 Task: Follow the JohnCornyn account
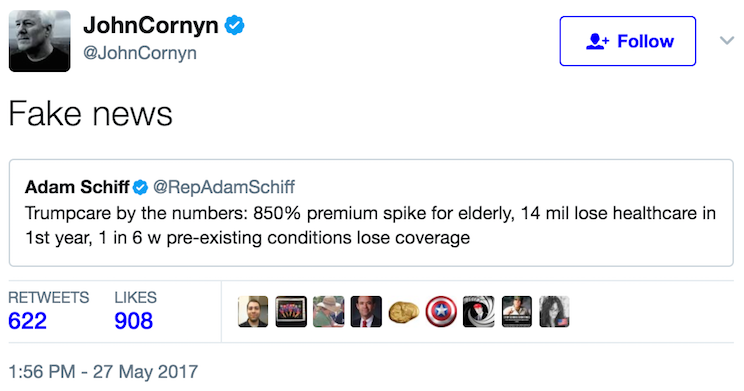point(627,41)
